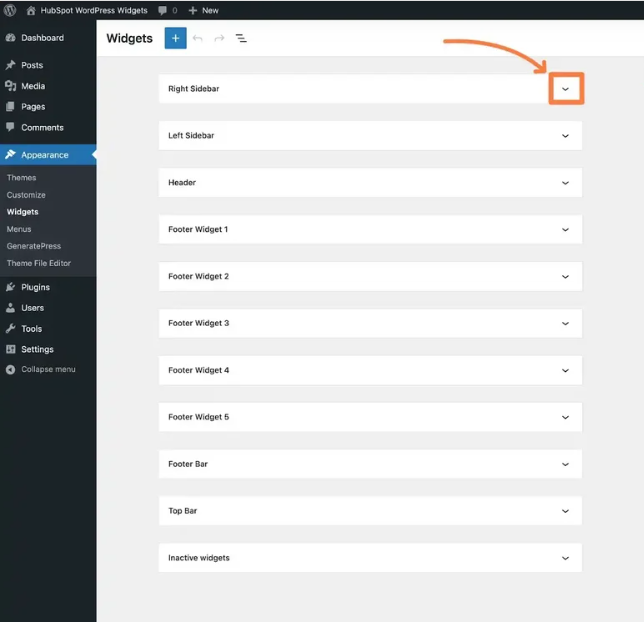Expand the Right Sidebar widget area chevron
644x627 pixels.
coord(566,89)
